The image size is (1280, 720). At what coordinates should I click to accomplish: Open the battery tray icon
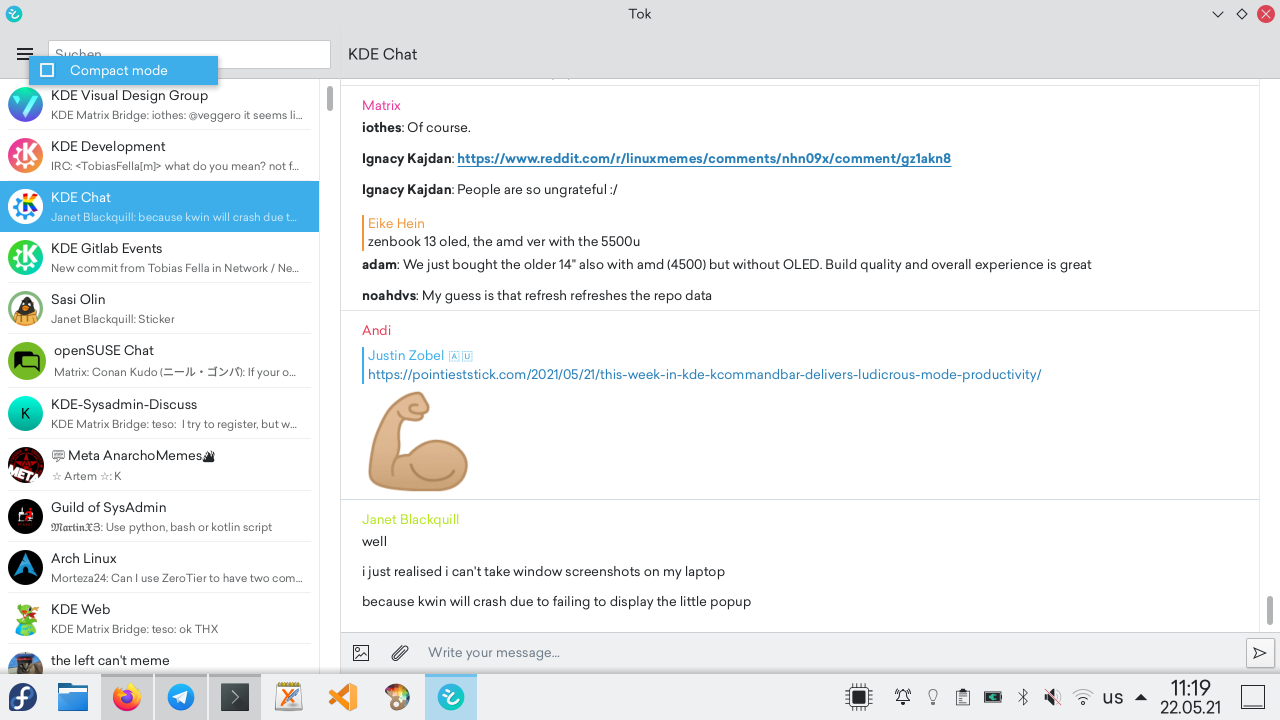(x=993, y=697)
